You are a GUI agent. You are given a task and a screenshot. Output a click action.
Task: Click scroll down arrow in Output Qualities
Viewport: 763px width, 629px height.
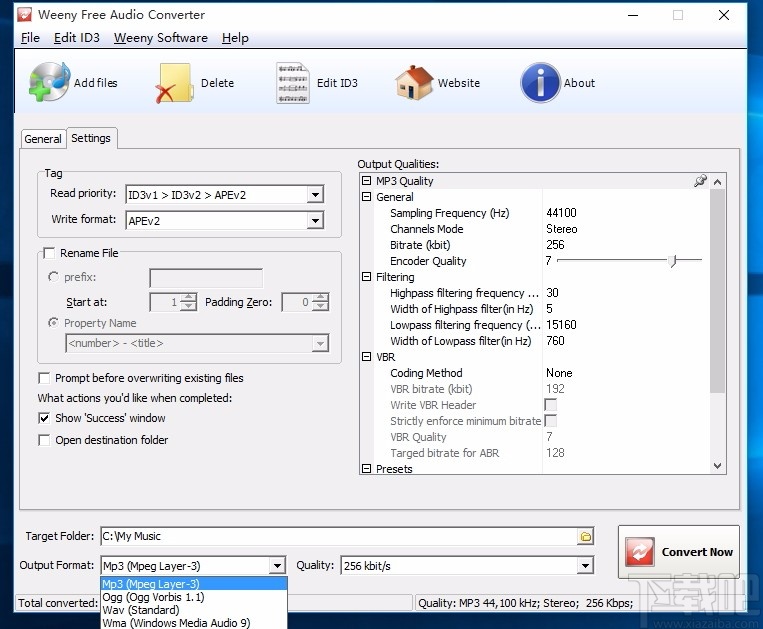pyautogui.click(x=717, y=466)
